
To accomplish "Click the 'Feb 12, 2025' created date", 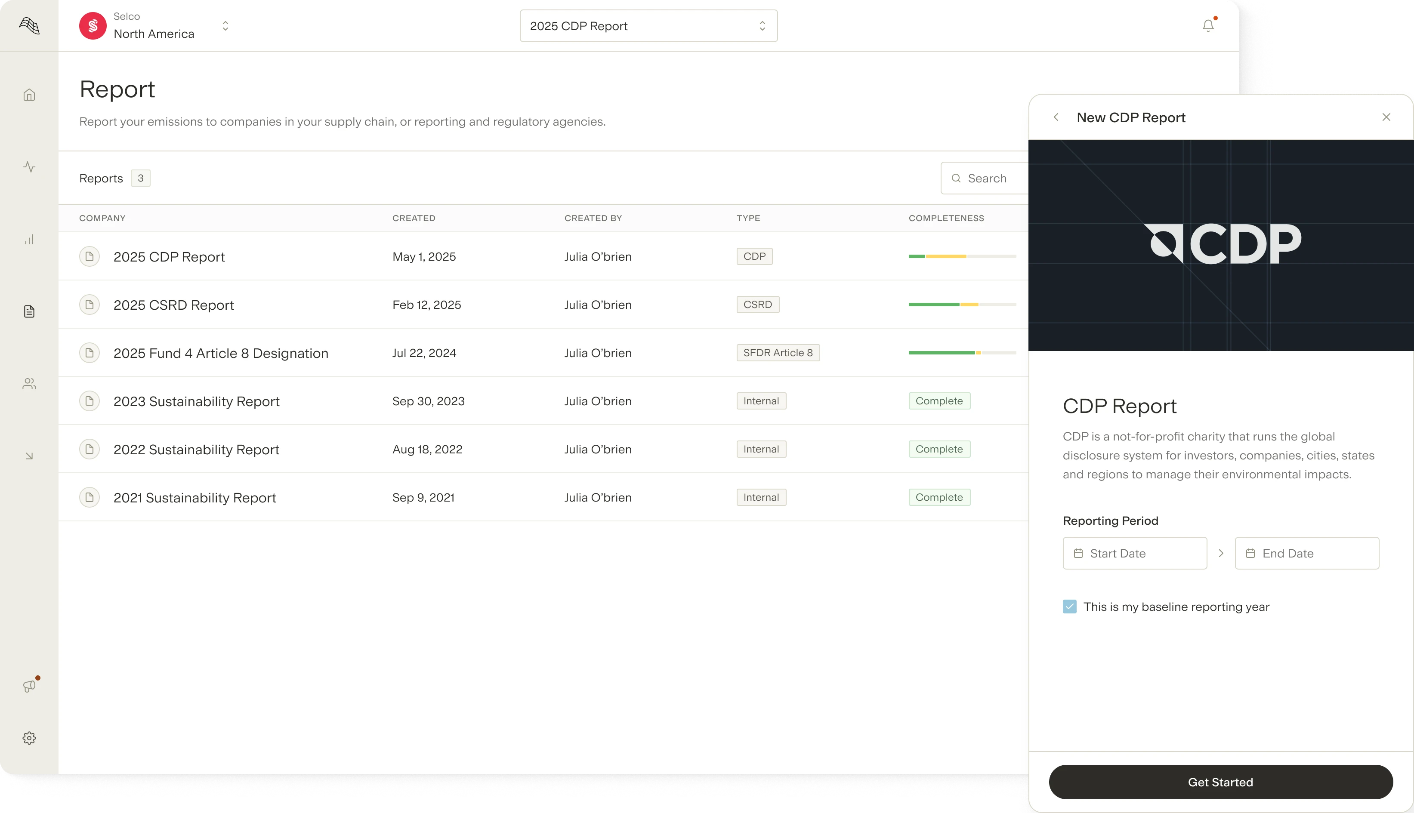I will [x=427, y=305].
